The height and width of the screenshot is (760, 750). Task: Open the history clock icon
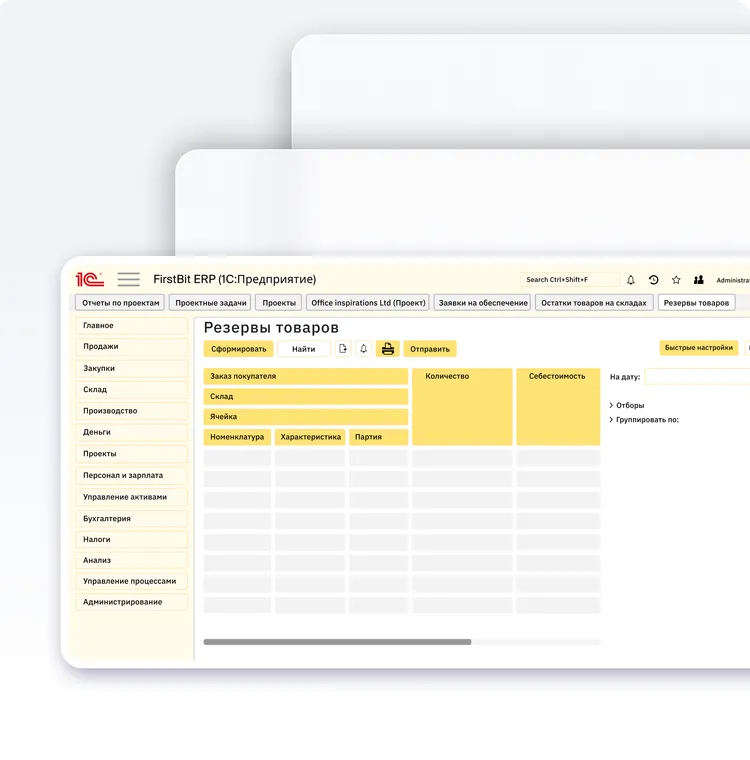tap(654, 280)
